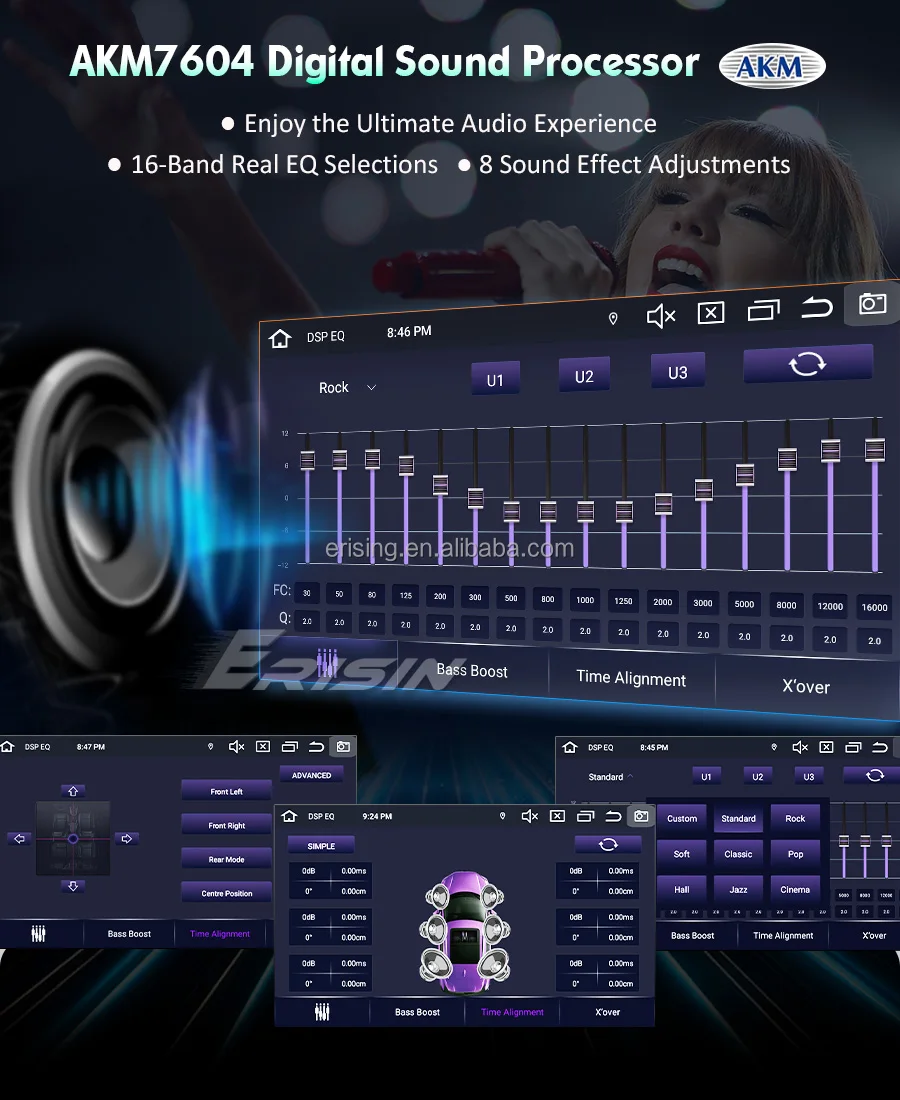The height and width of the screenshot is (1100, 900).
Task: Select Pop sound preset
Action: 795,854
